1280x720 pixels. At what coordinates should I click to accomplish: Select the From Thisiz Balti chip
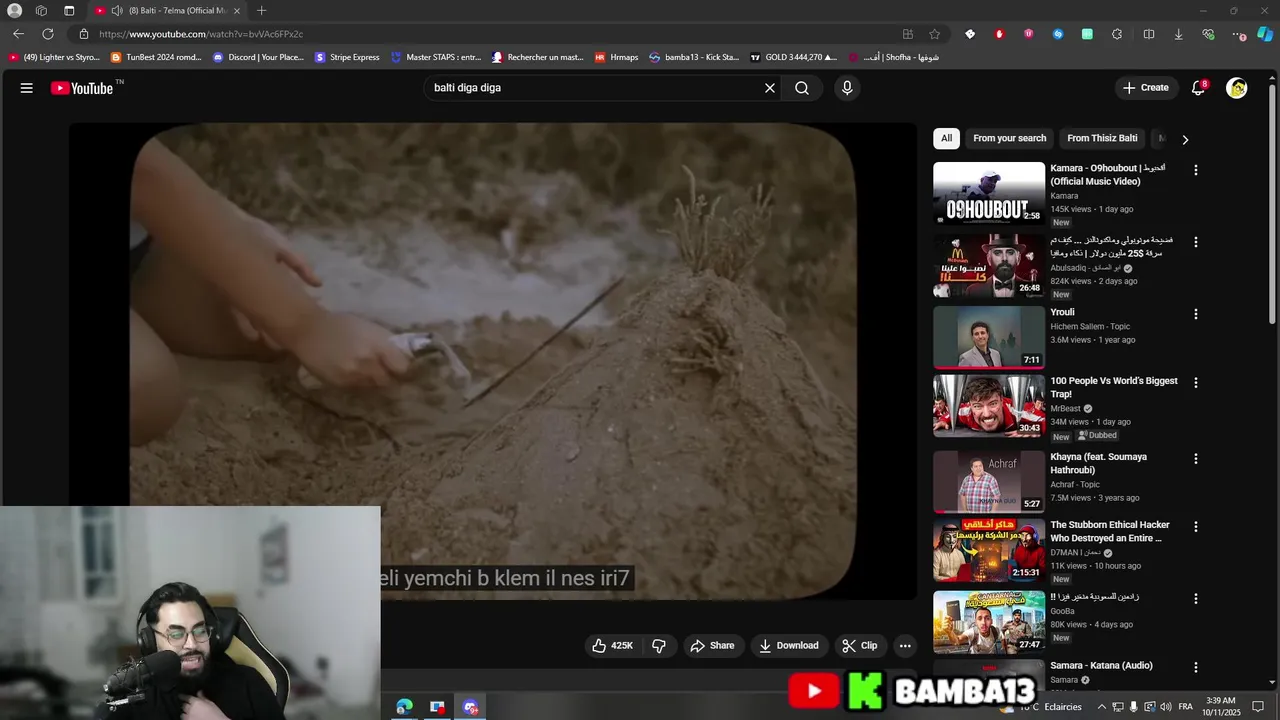[x=1102, y=138]
